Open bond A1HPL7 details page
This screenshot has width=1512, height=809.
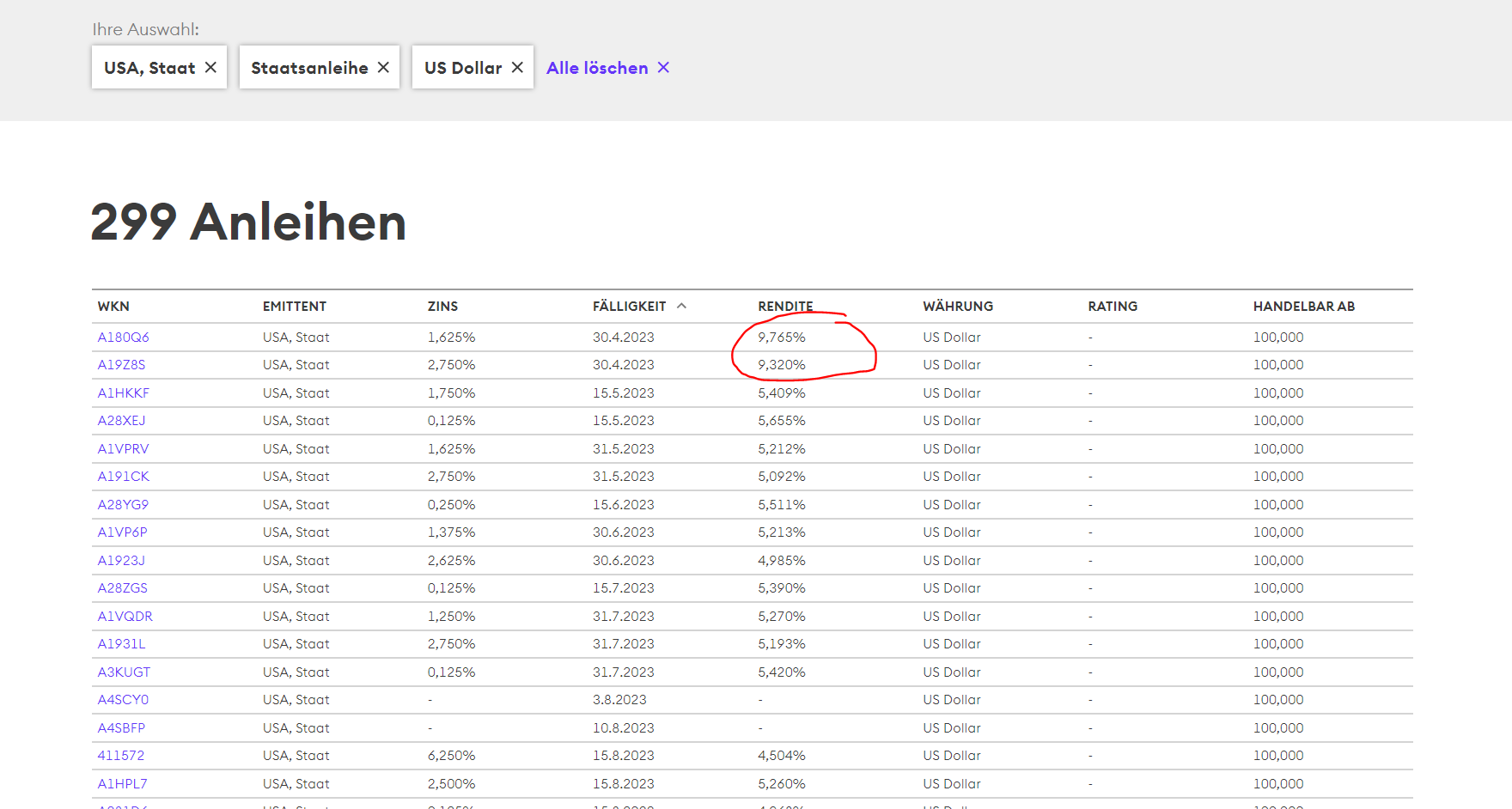122,784
